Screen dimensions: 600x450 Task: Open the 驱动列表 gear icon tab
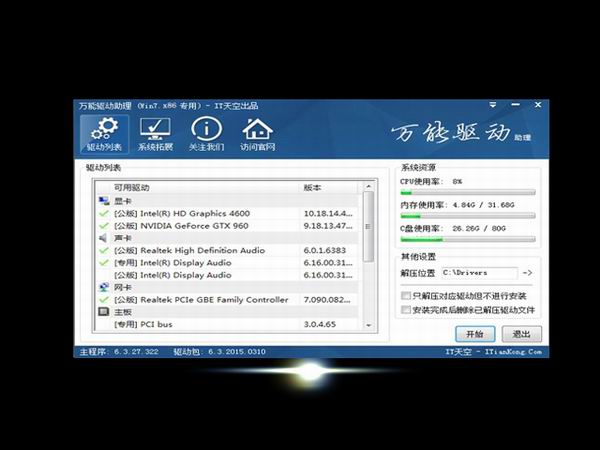[104, 134]
